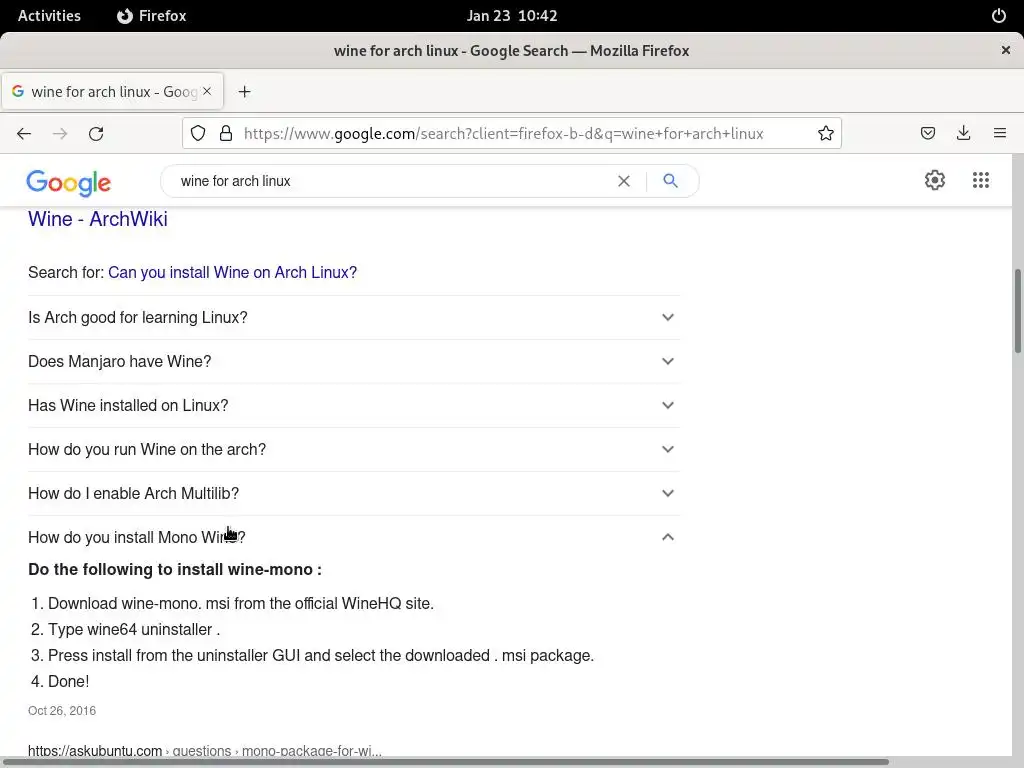Expand the "Does Manjaro have Wine?" question
This screenshot has width=1024, height=768.
[x=352, y=361]
